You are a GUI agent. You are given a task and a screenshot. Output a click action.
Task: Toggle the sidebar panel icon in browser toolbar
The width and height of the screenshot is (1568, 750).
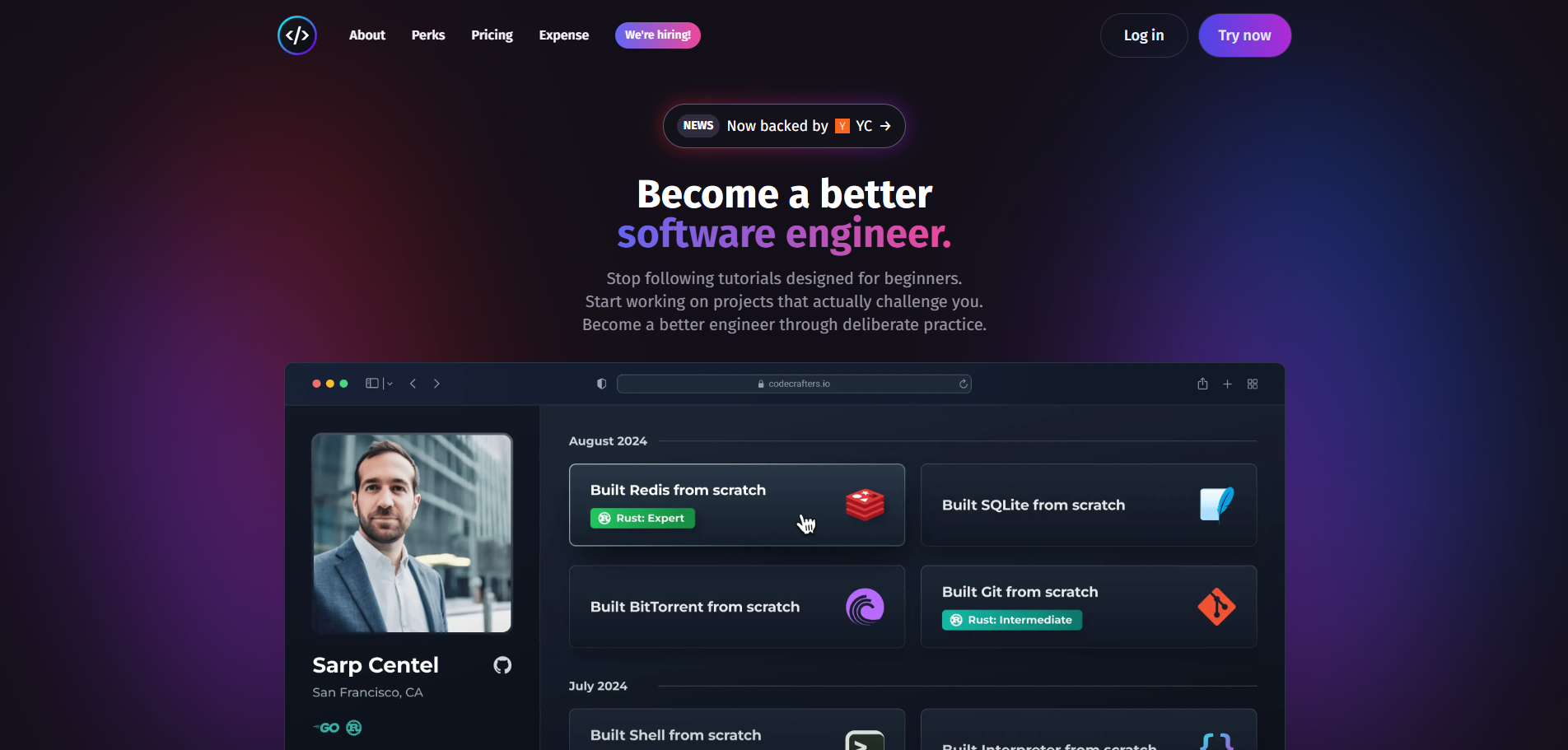tap(372, 384)
